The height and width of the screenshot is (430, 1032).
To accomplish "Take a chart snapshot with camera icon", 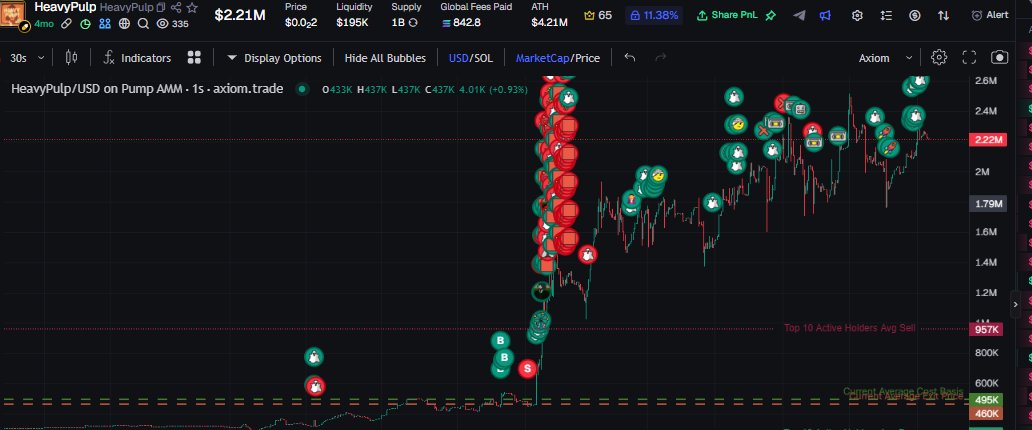I will click(x=1000, y=57).
